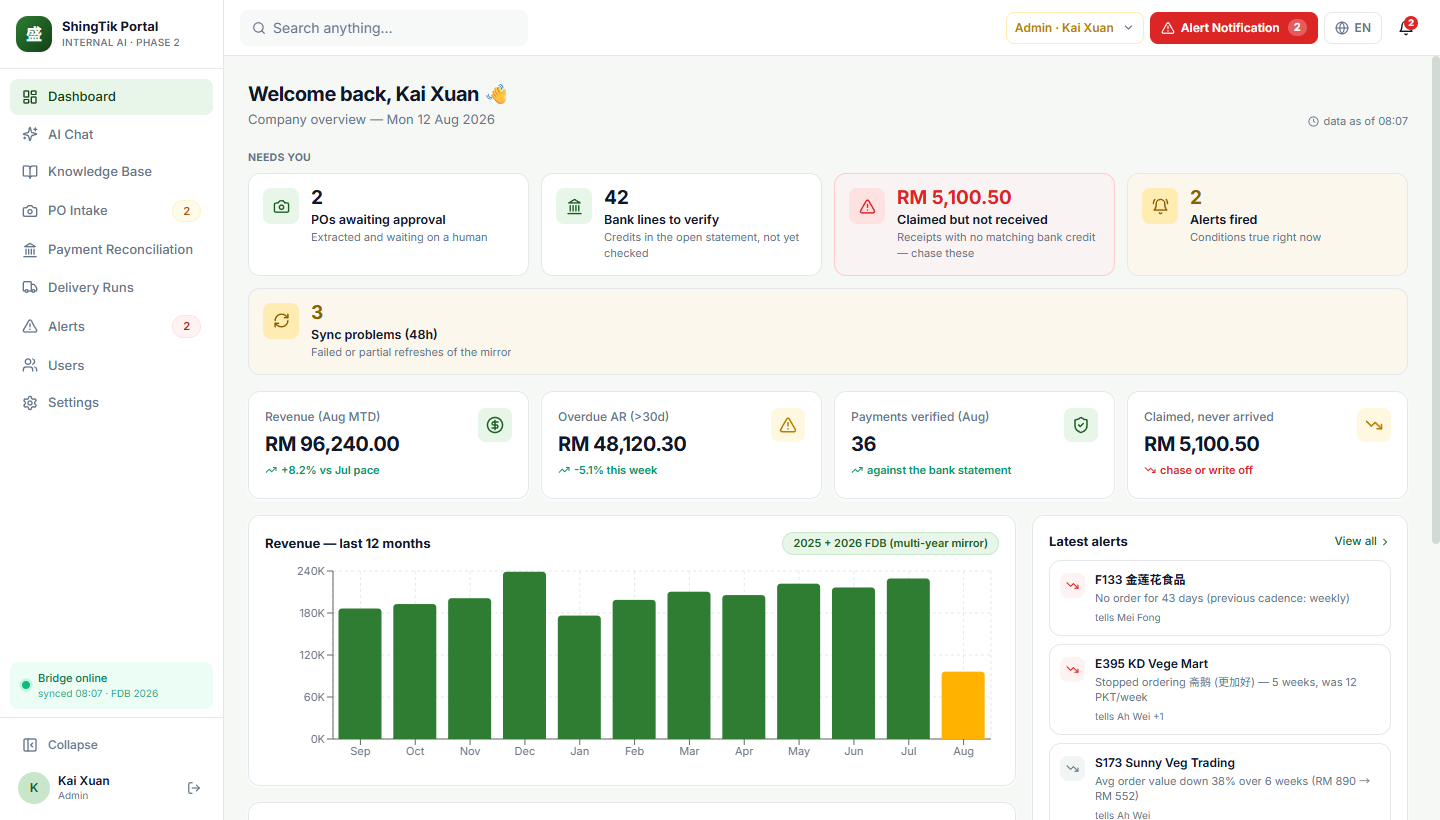Click the Users people icon
This screenshot has width=1440, height=820.
coord(30,366)
